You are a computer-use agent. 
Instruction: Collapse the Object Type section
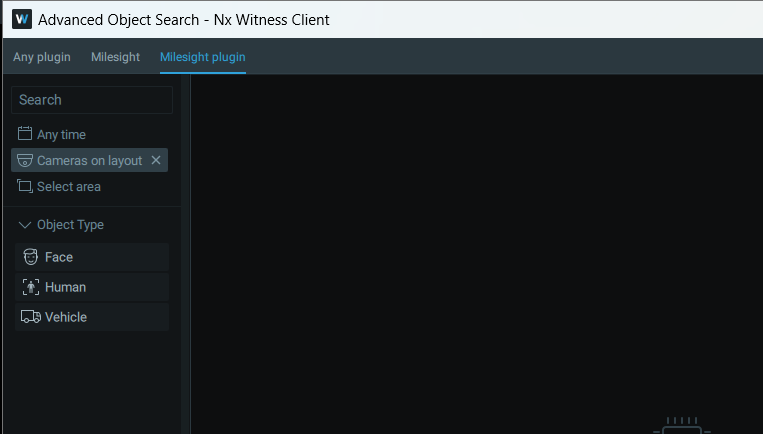[x=24, y=225]
